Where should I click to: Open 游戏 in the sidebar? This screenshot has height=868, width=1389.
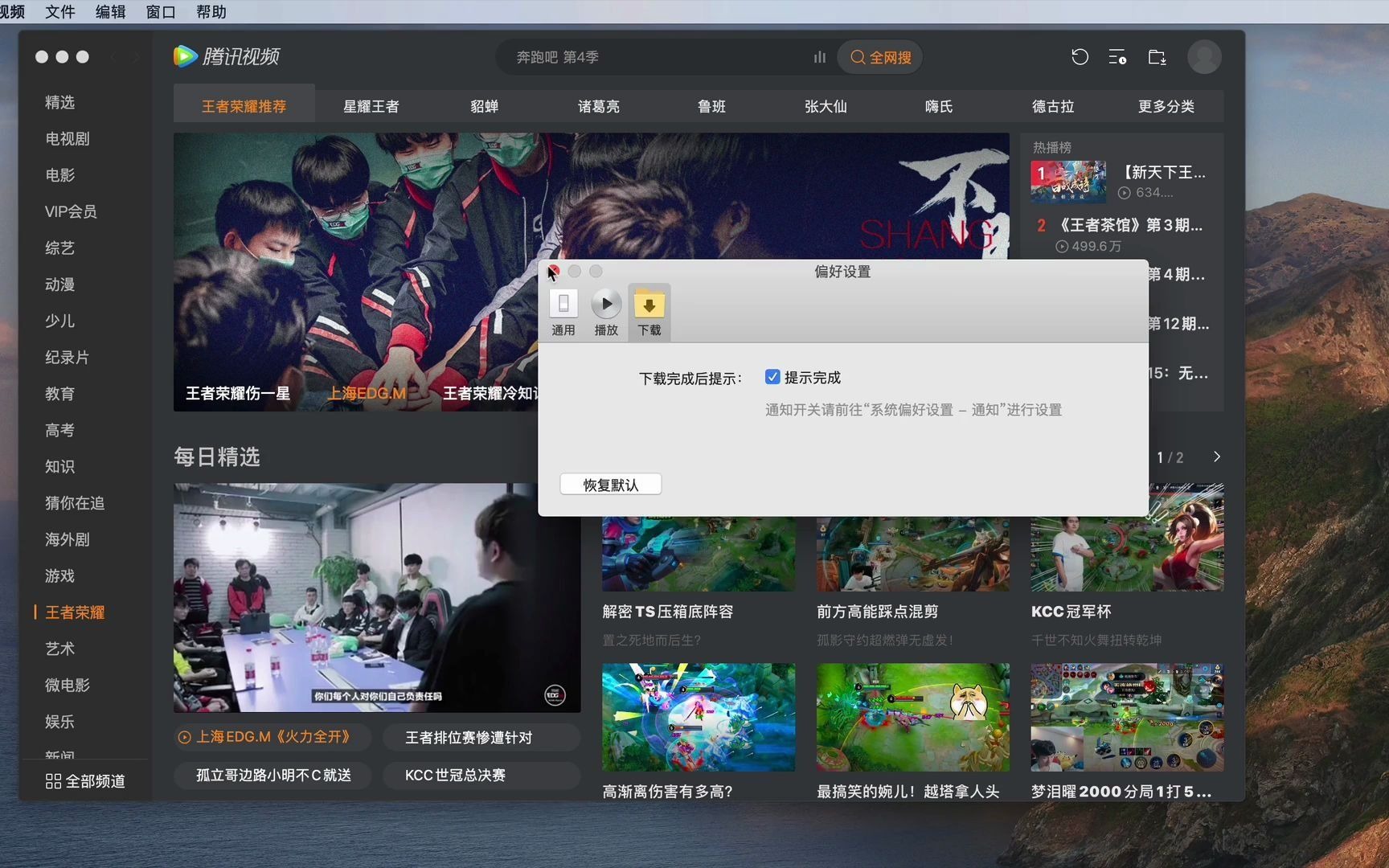tap(59, 575)
